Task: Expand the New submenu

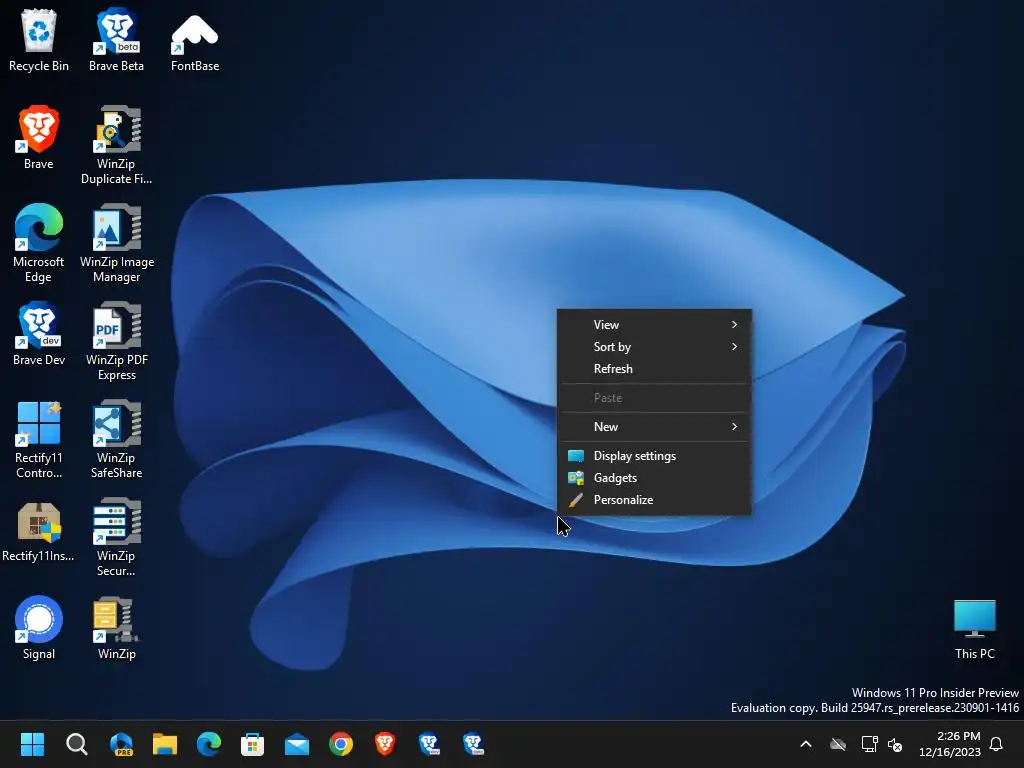Action: tap(654, 426)
